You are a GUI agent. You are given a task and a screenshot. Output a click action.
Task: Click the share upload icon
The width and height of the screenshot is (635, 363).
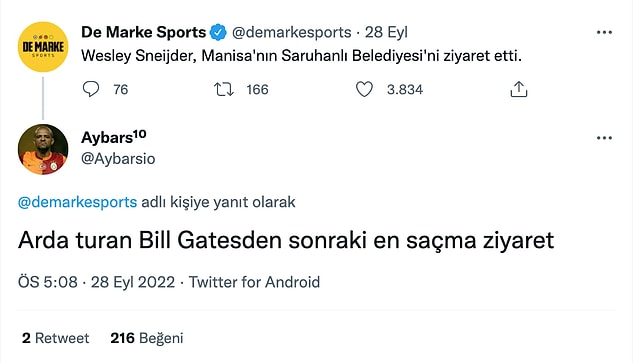(x=519, y=89)
